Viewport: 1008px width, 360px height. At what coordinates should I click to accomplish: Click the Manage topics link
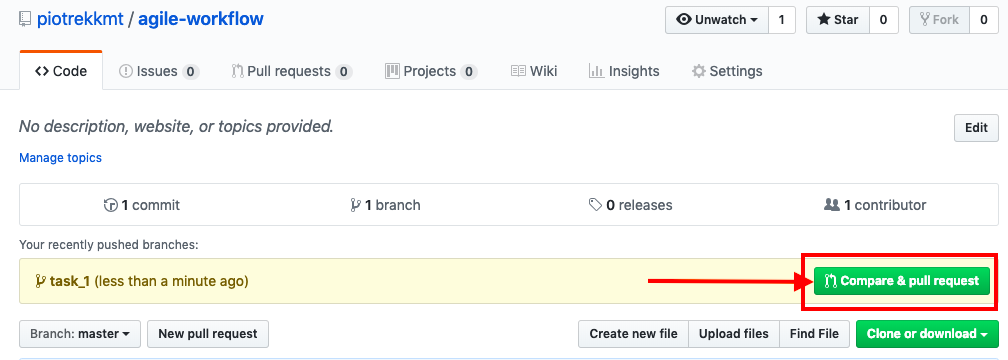pyautogui.click(x=60, y=158)
